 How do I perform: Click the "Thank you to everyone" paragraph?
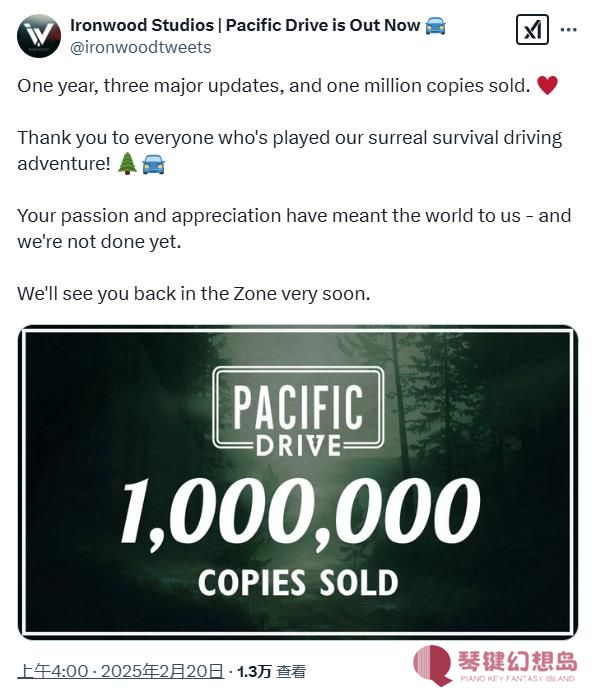(290, 150)
